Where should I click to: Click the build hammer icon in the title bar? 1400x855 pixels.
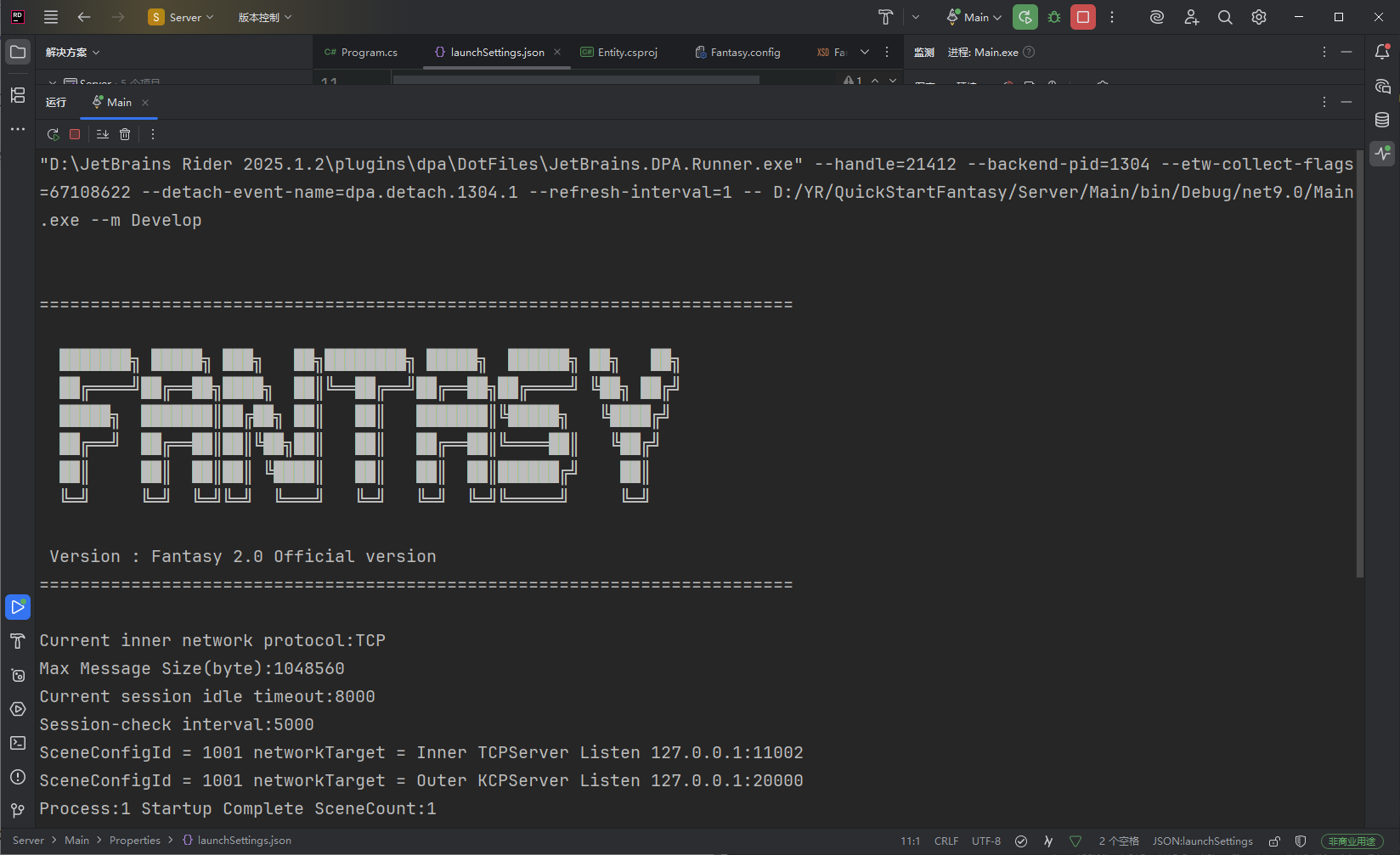click(885, 17)
